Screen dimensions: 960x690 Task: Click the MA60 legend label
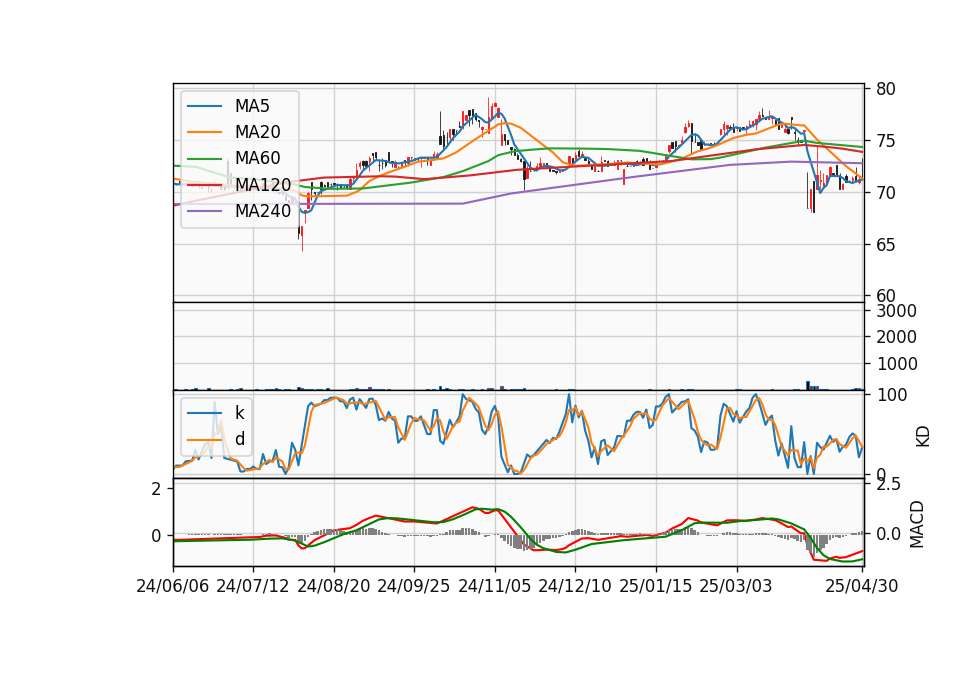pos(258,158)
